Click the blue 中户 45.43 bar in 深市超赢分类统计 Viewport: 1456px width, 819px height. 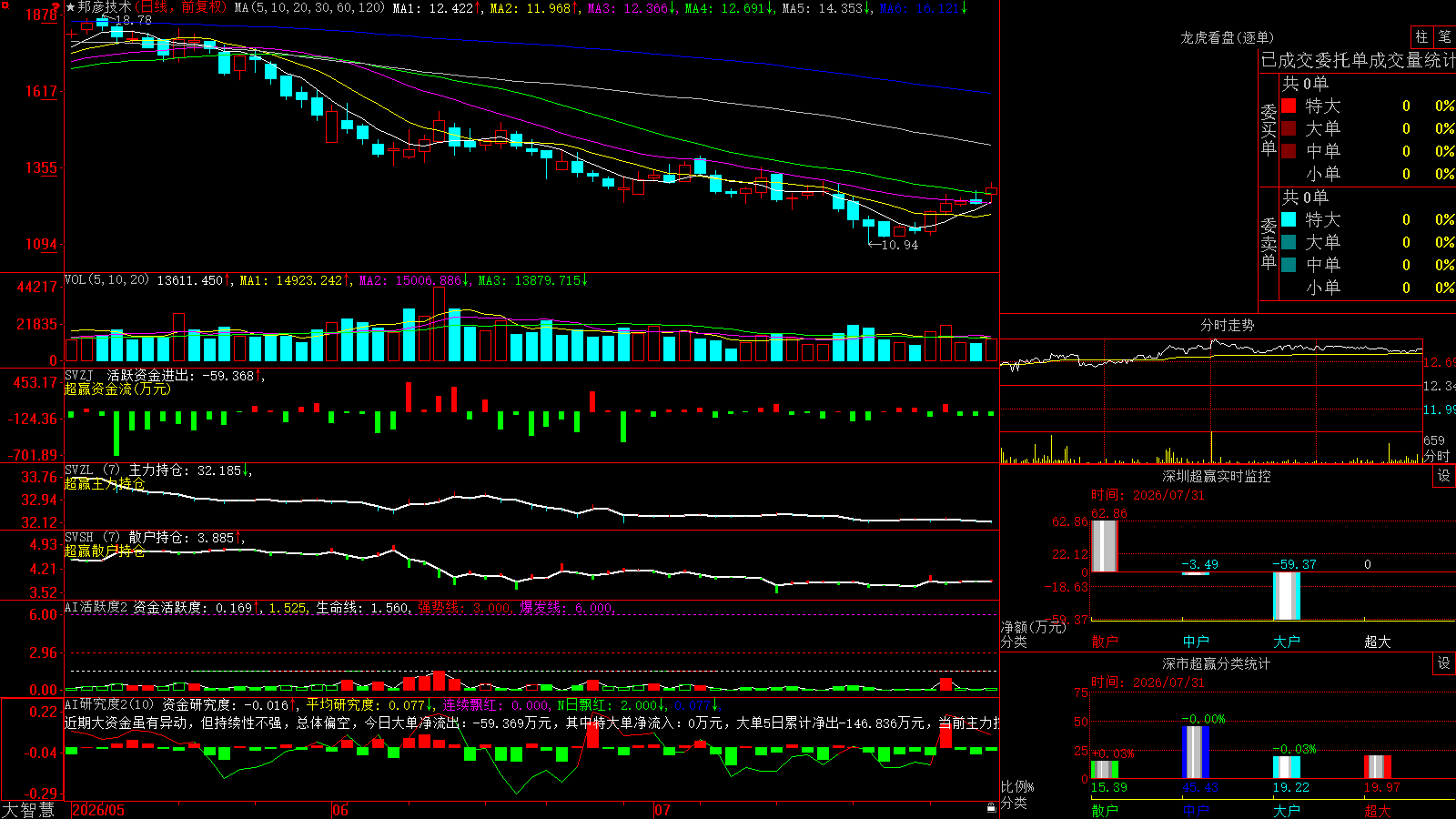(1196, 752)
